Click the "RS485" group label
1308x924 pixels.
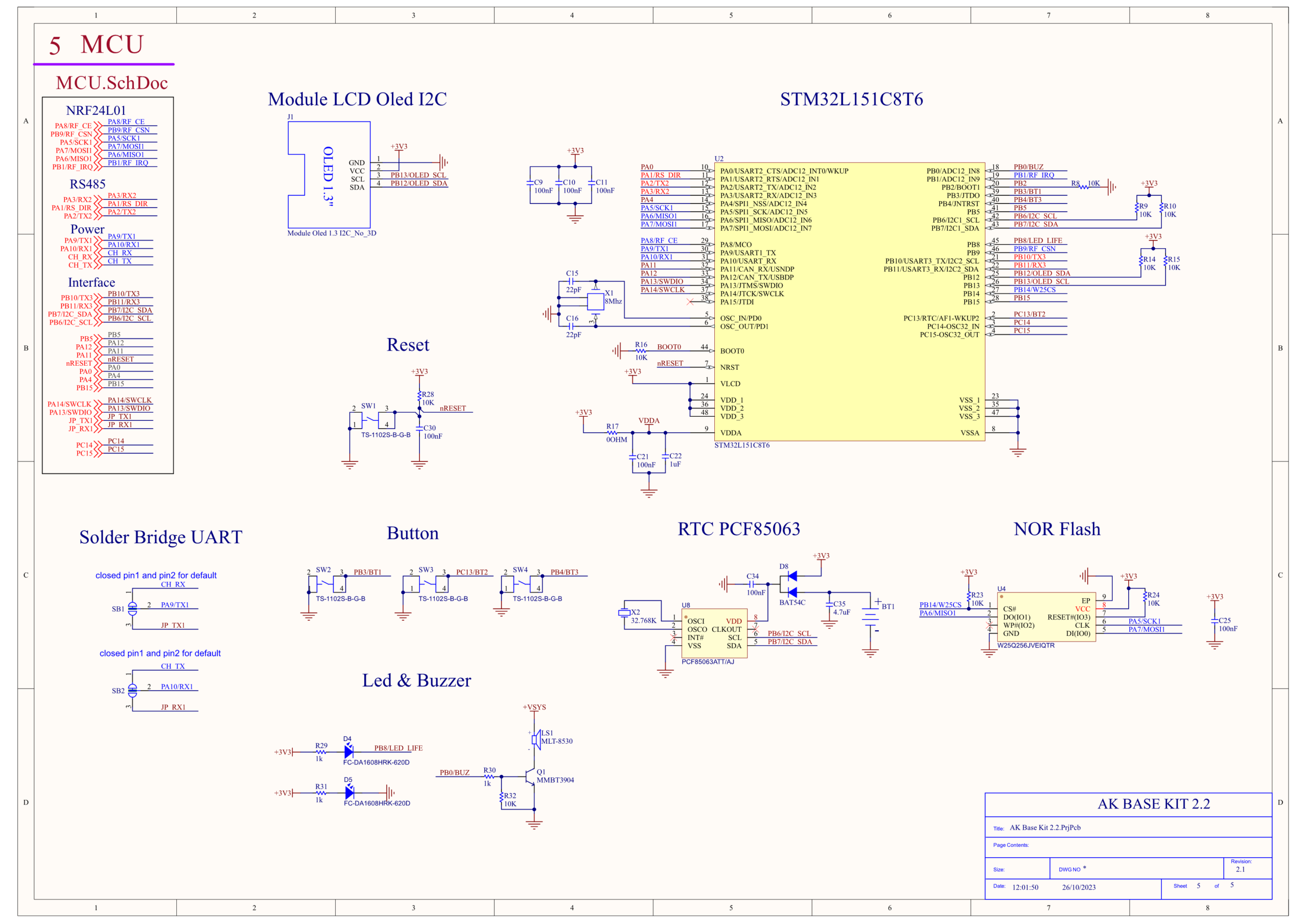click(88, 184)
